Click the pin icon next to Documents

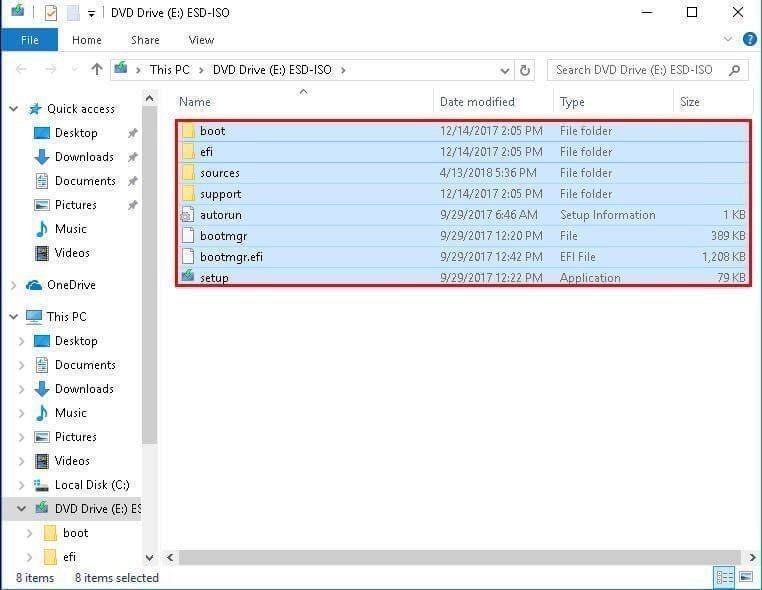pyautogui.click(x=132, y=181)
